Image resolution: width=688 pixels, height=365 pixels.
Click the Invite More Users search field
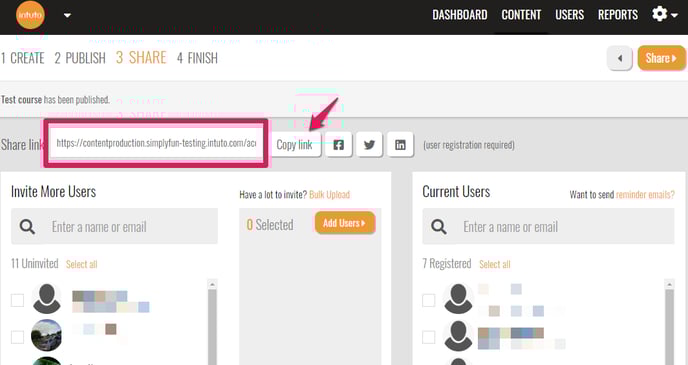pyautogui.click(x=115, y=226)
